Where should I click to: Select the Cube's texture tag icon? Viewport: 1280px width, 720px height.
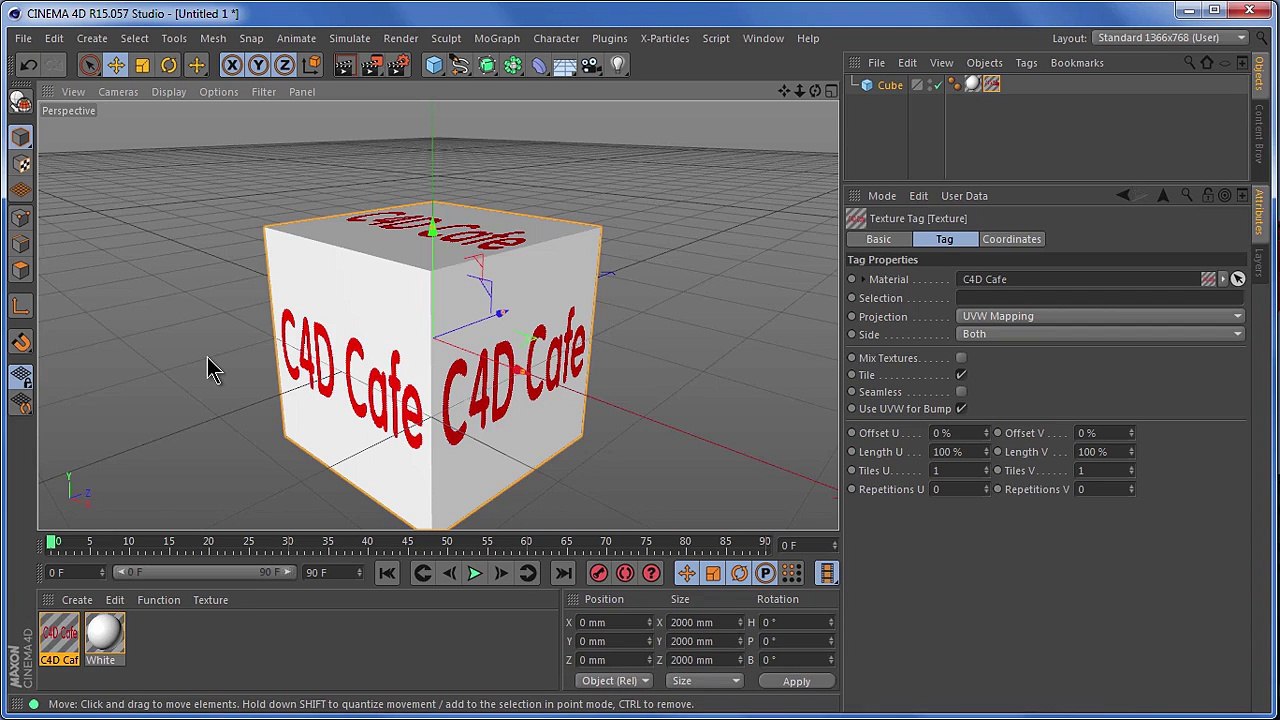tap(991, 85)
